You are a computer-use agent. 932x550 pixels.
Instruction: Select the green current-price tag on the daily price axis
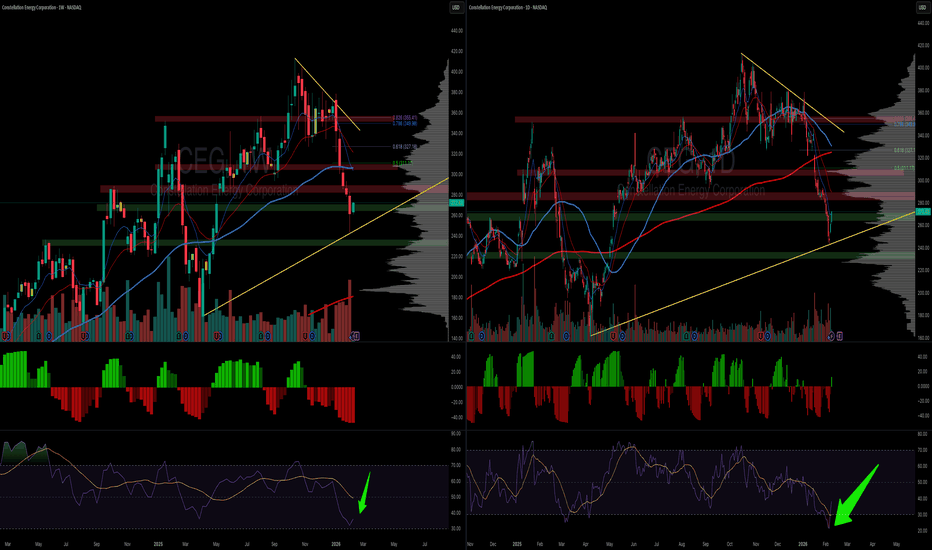coord(922,212)
